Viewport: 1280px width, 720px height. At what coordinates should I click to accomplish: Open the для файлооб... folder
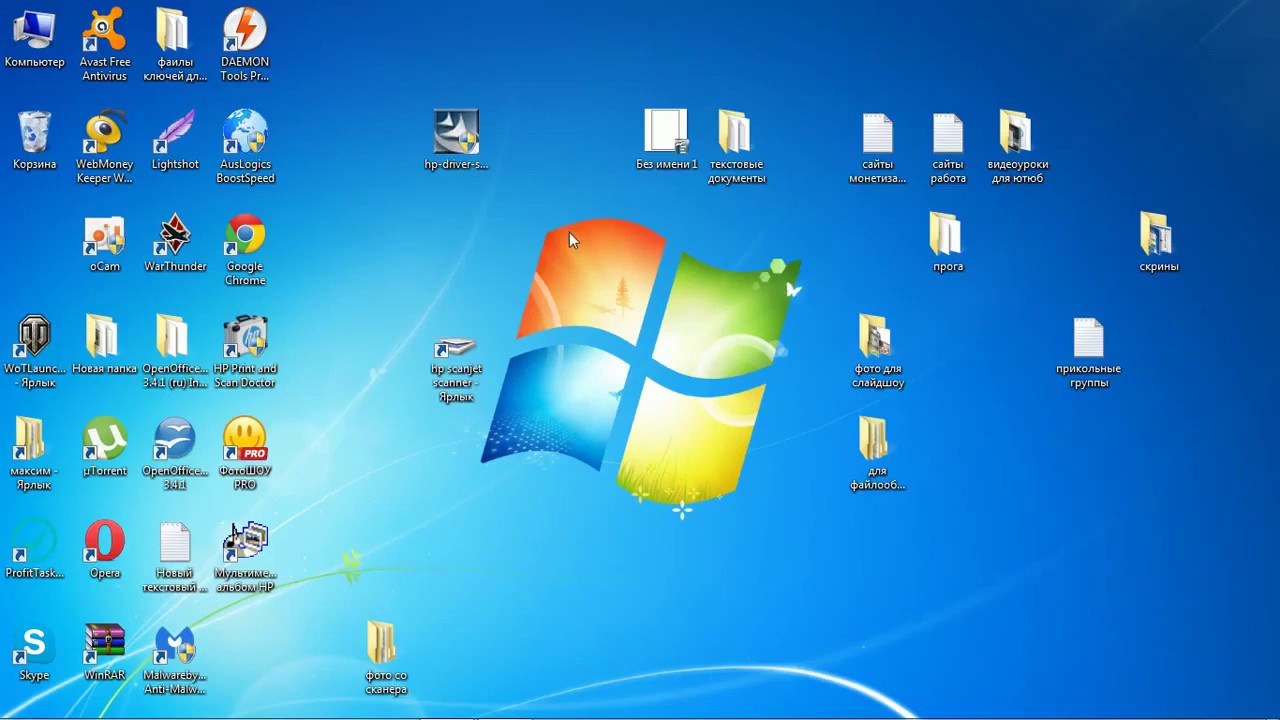click(x=877, y=455)
